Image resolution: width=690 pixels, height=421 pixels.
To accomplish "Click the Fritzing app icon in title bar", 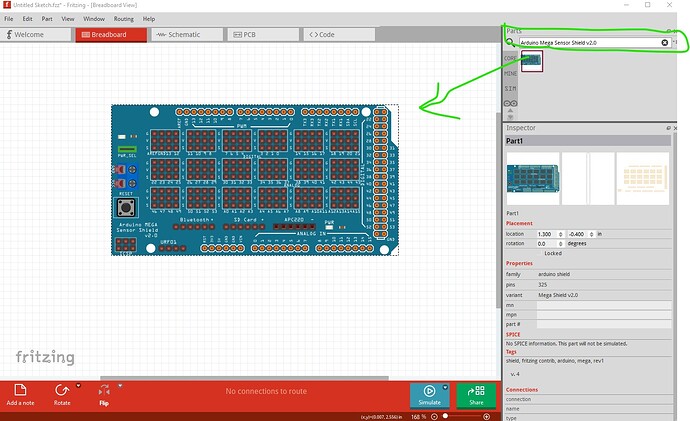I will 7,5.
